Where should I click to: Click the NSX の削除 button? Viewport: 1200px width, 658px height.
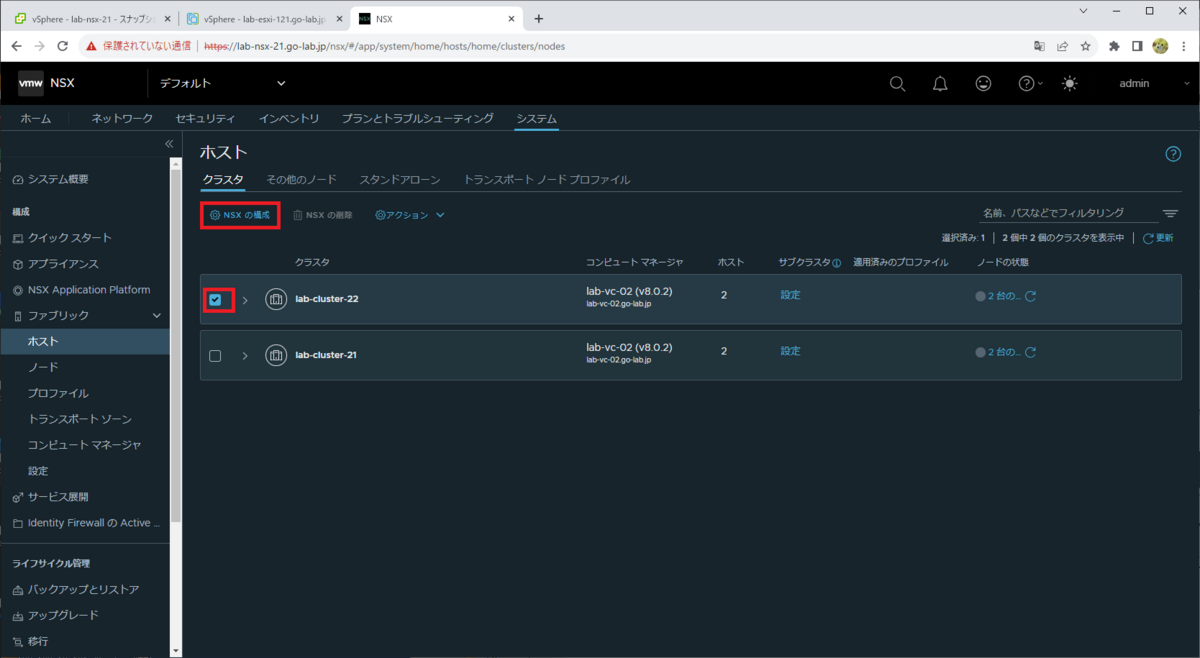click(322, 215)
